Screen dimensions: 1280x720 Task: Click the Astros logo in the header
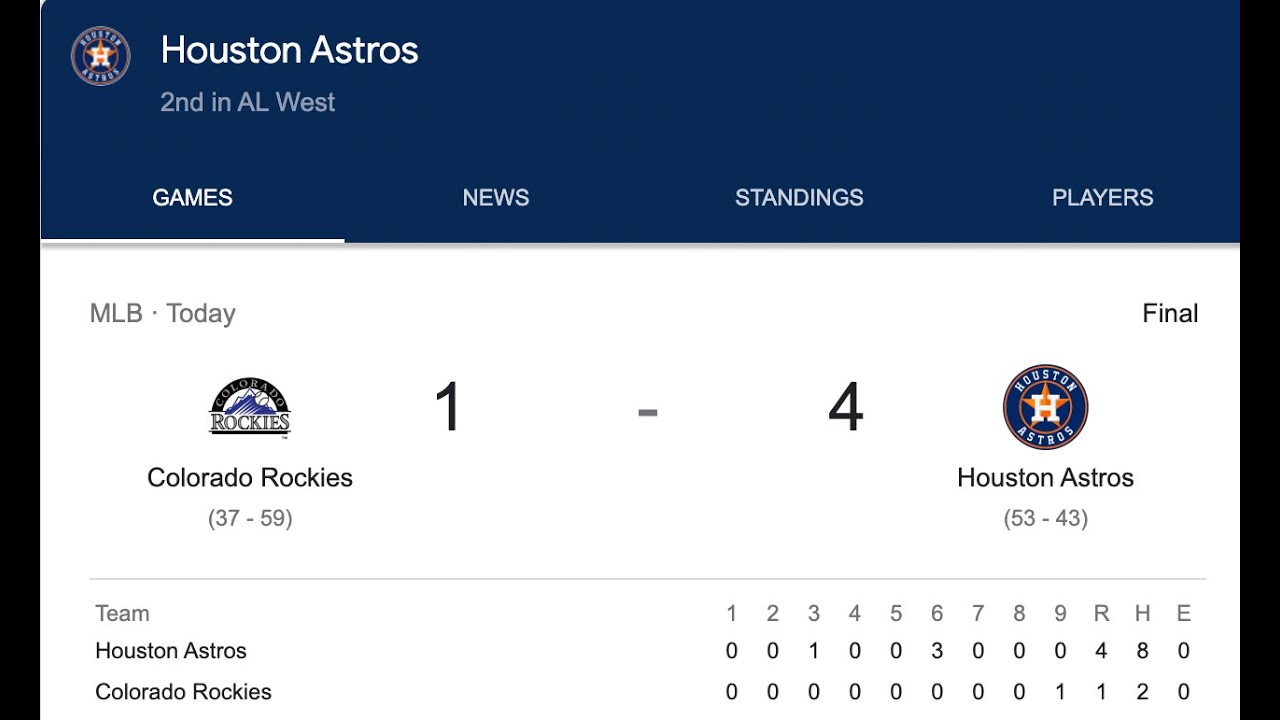tap(101, 56)
